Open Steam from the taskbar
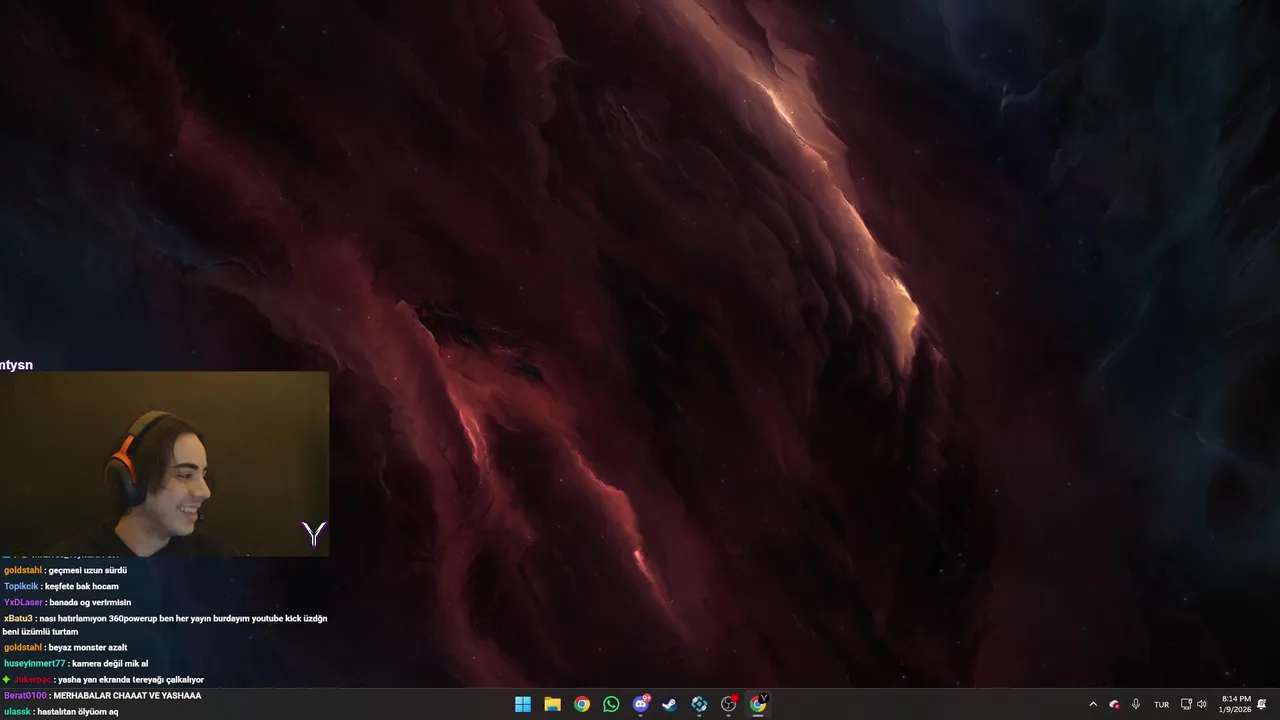Image resolution: width=1280 pixels, height=720 pixels. [670, 704]
